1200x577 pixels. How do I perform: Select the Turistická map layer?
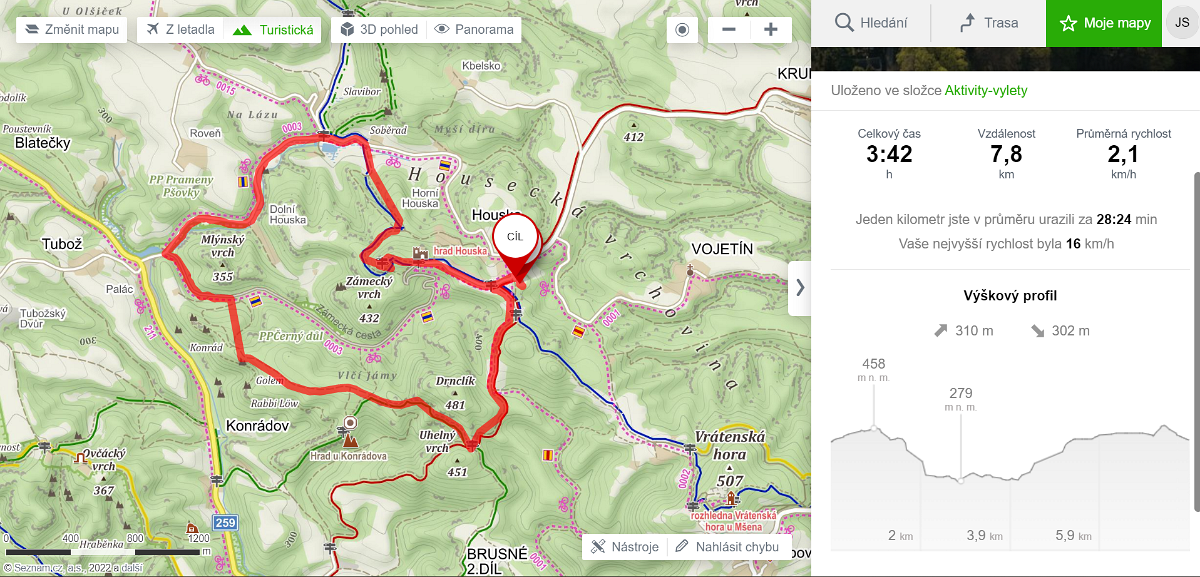point(273,29)
